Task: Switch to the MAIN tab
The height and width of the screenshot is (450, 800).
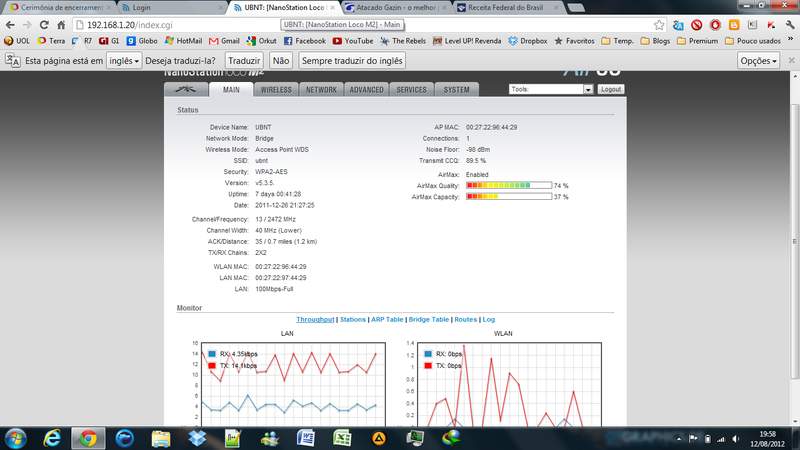Action: (x=231, y=89)
